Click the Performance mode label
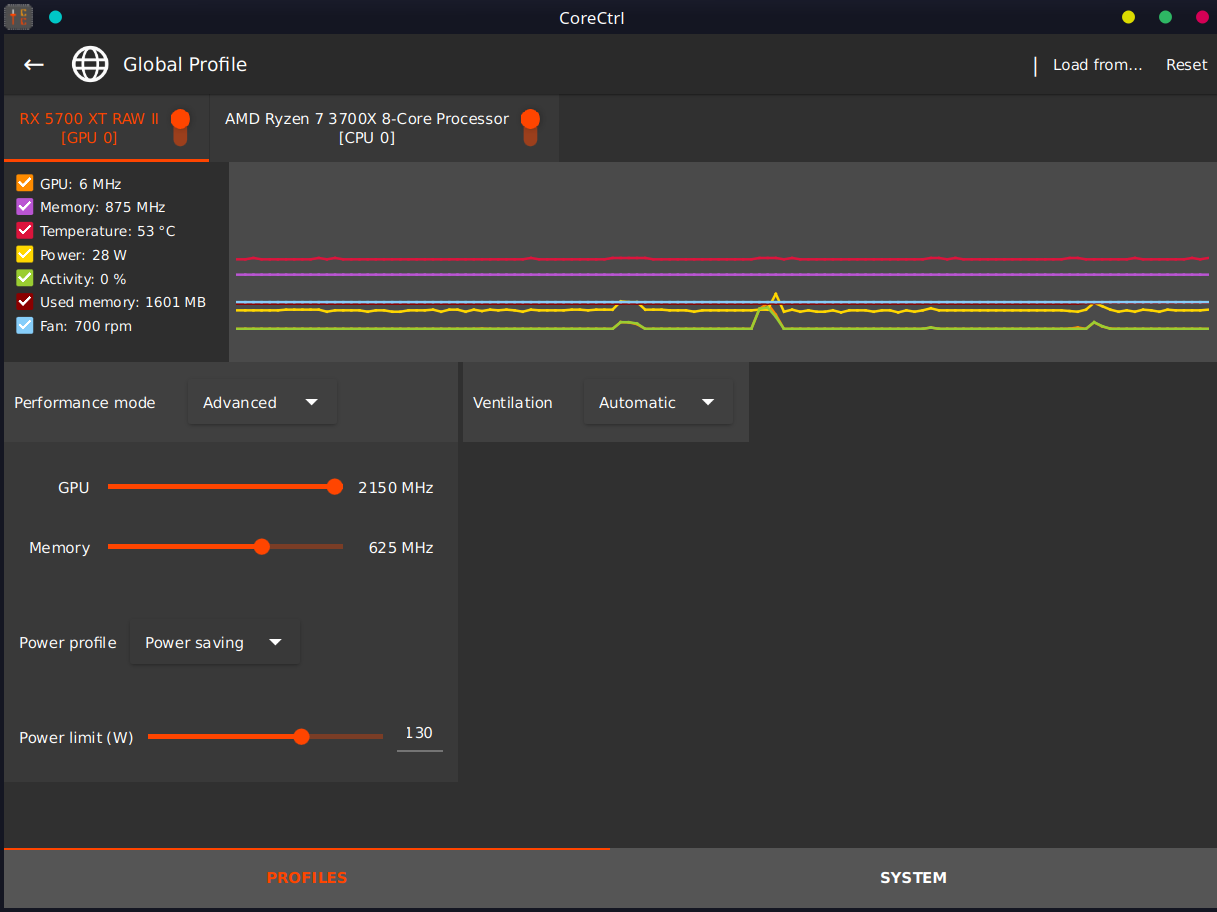This screenshot has width=1217, height=912. click(x=85, y=403)
